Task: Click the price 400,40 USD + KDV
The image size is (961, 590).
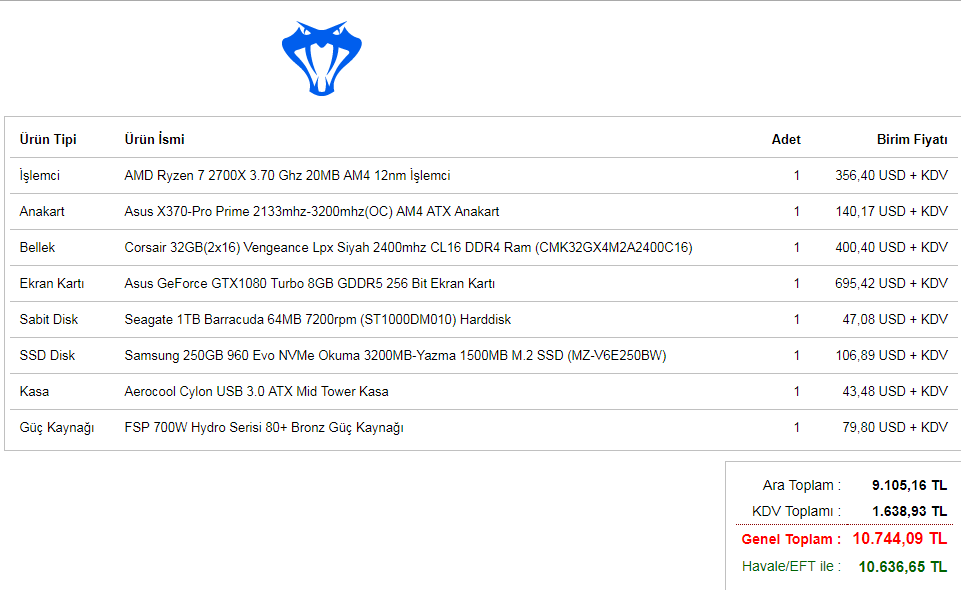Action: (891, 248)
